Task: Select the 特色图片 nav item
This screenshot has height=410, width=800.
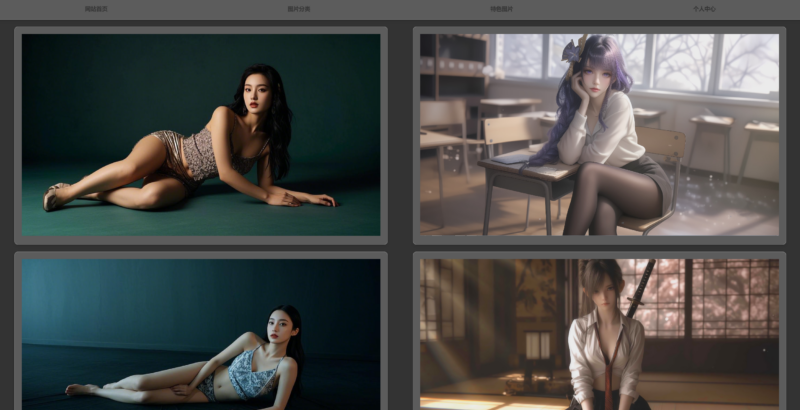Action: 502,9
